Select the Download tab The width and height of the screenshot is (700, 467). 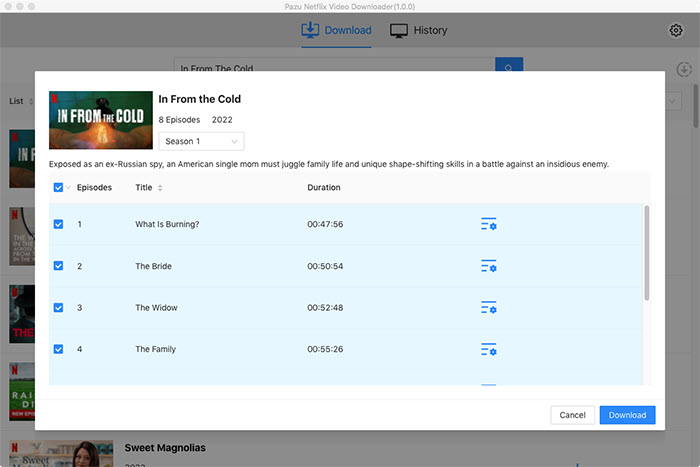(x=336, y=30)
